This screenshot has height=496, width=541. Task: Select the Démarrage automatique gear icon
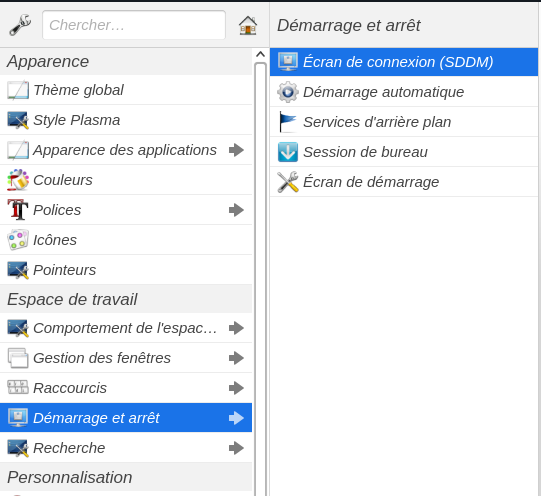[x=288, y=92]
